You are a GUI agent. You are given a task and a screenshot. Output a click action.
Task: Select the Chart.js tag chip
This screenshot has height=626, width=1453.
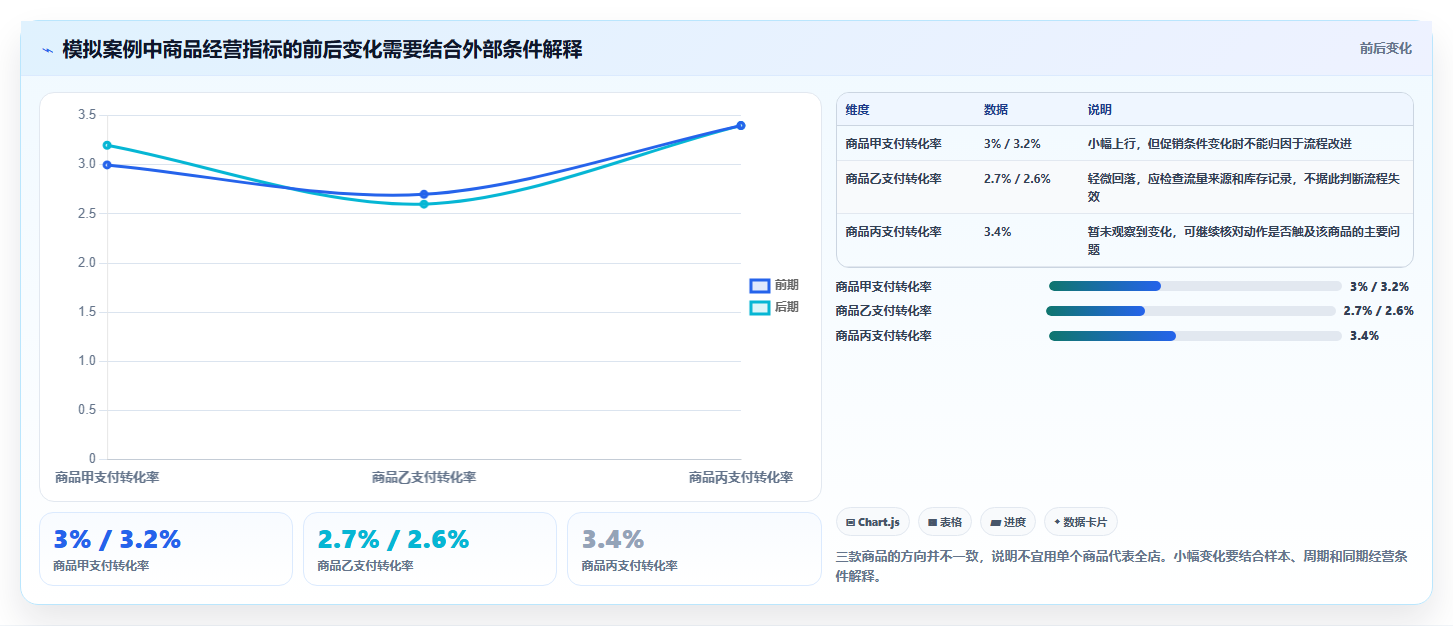click(x=873, y=522)
